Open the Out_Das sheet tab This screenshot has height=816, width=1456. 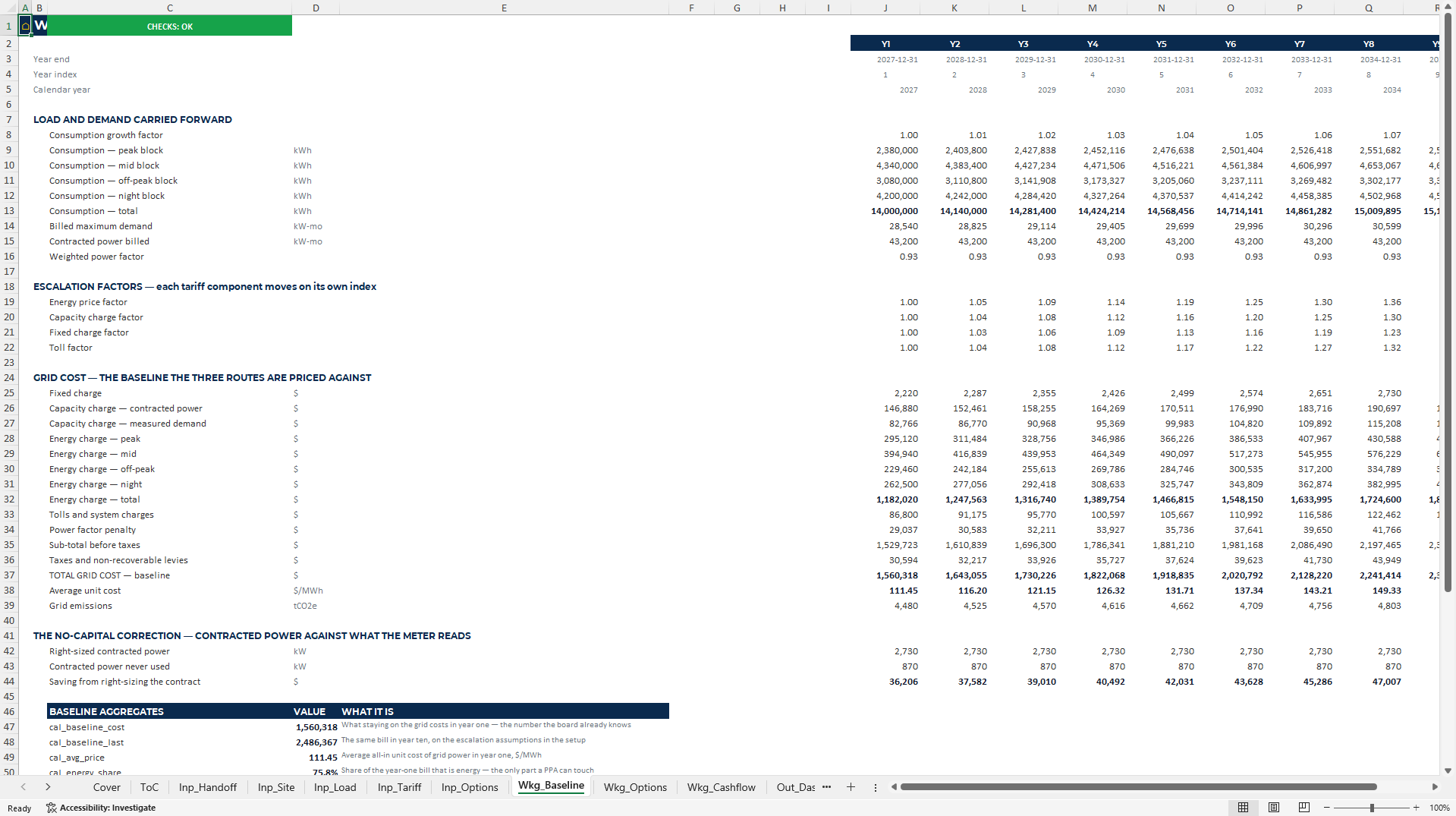(x=795, y=787)
